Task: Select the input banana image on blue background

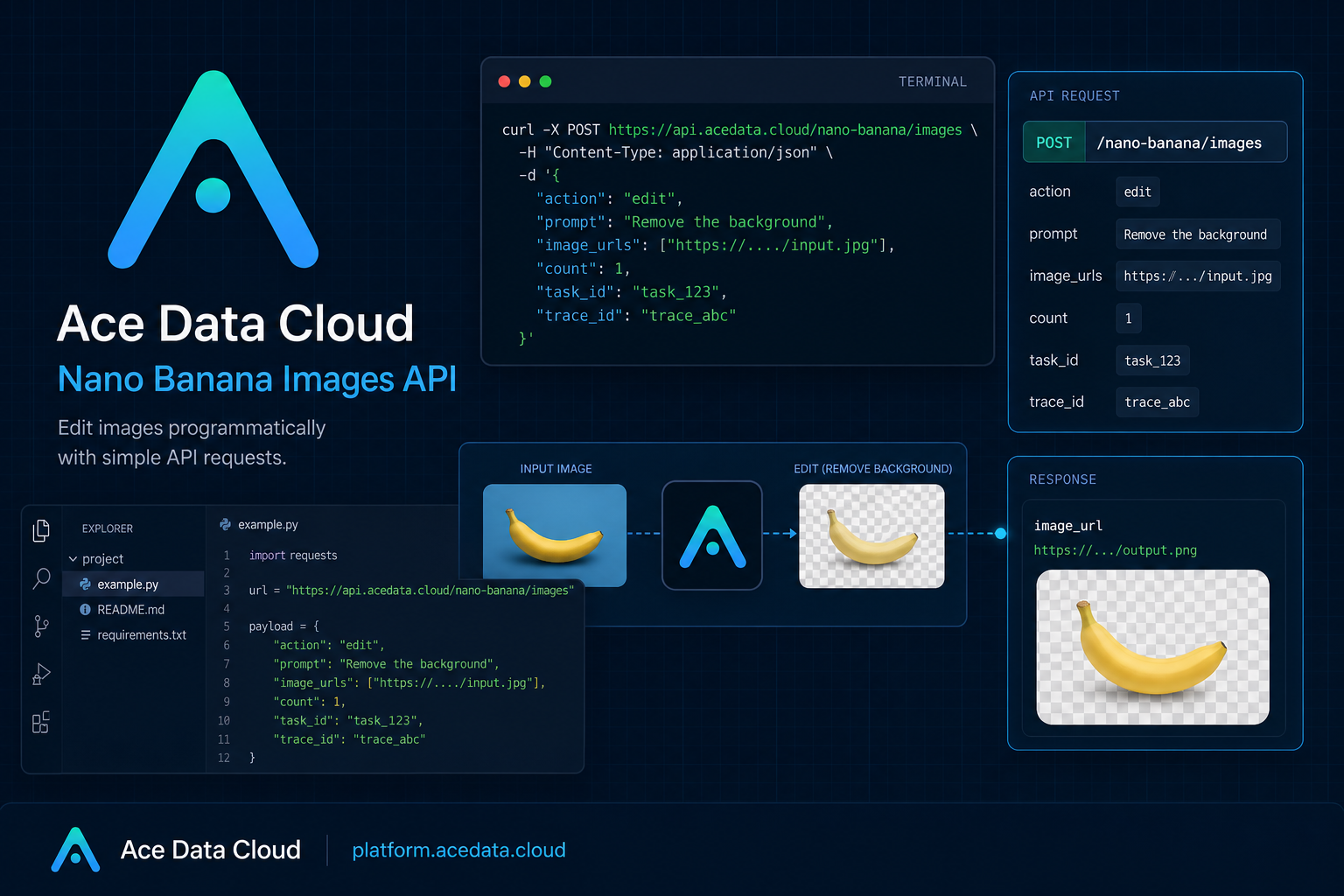Action: point(555,535)
